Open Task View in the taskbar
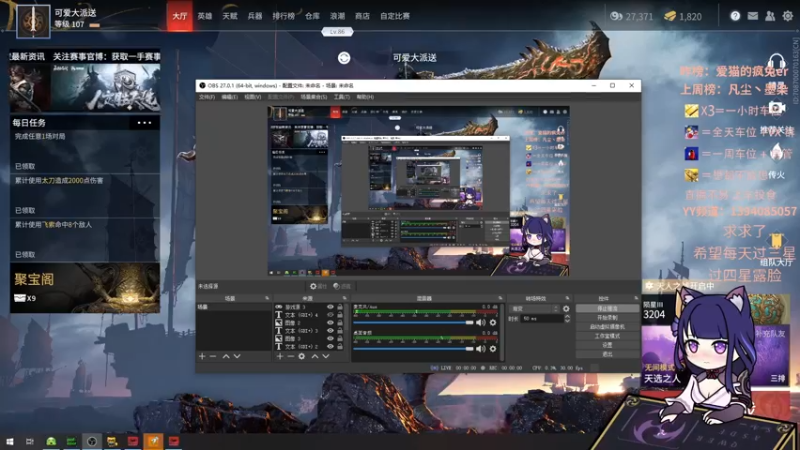This screenshot has width=800, height=450. point(30,441)
